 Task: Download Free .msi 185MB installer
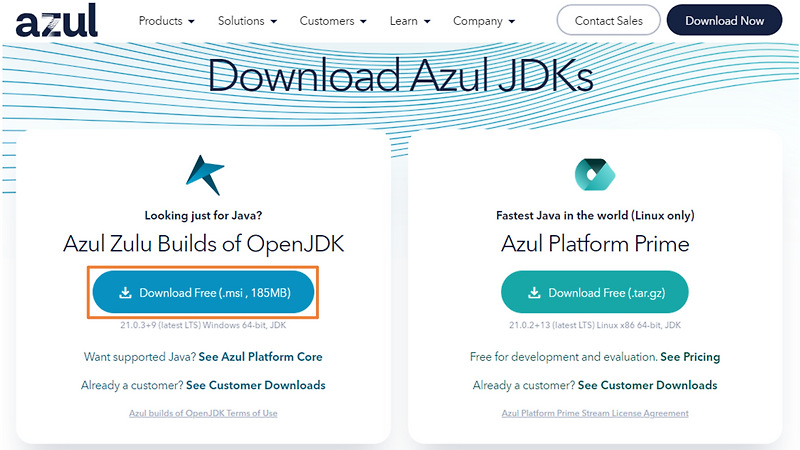[203, 292]
